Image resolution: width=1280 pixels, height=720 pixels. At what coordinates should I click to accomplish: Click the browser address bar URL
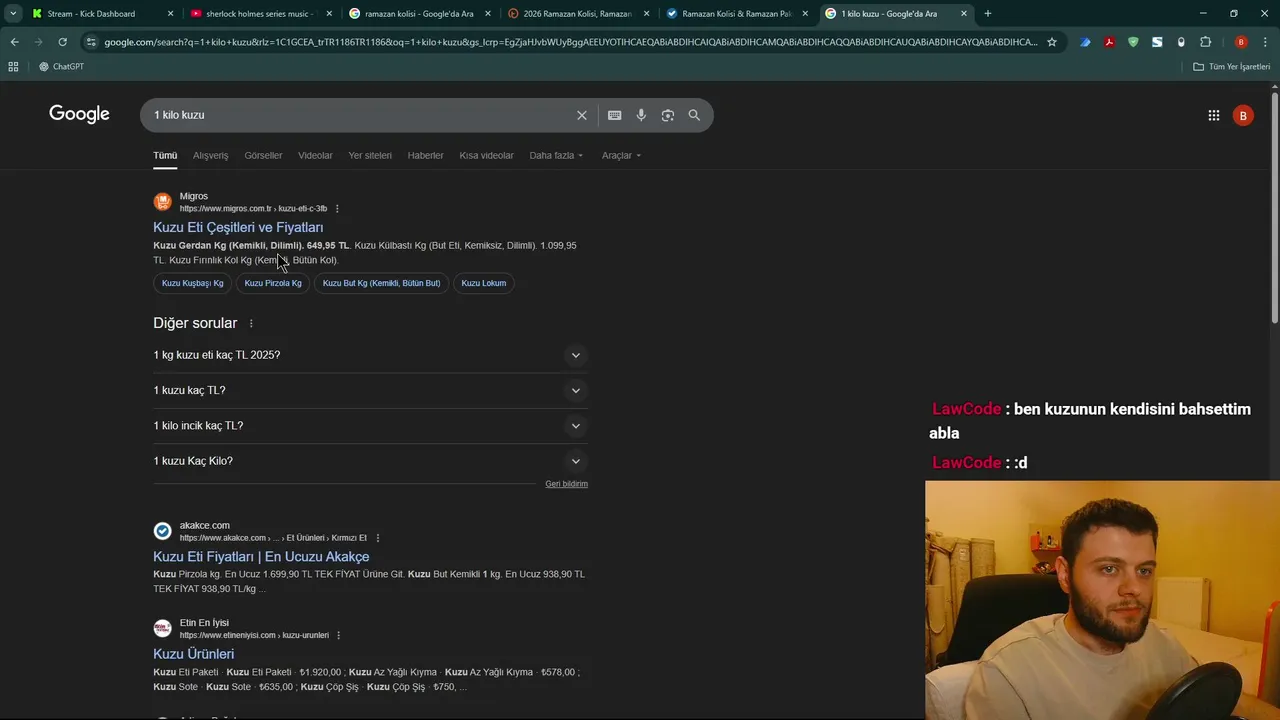point(570,42)
